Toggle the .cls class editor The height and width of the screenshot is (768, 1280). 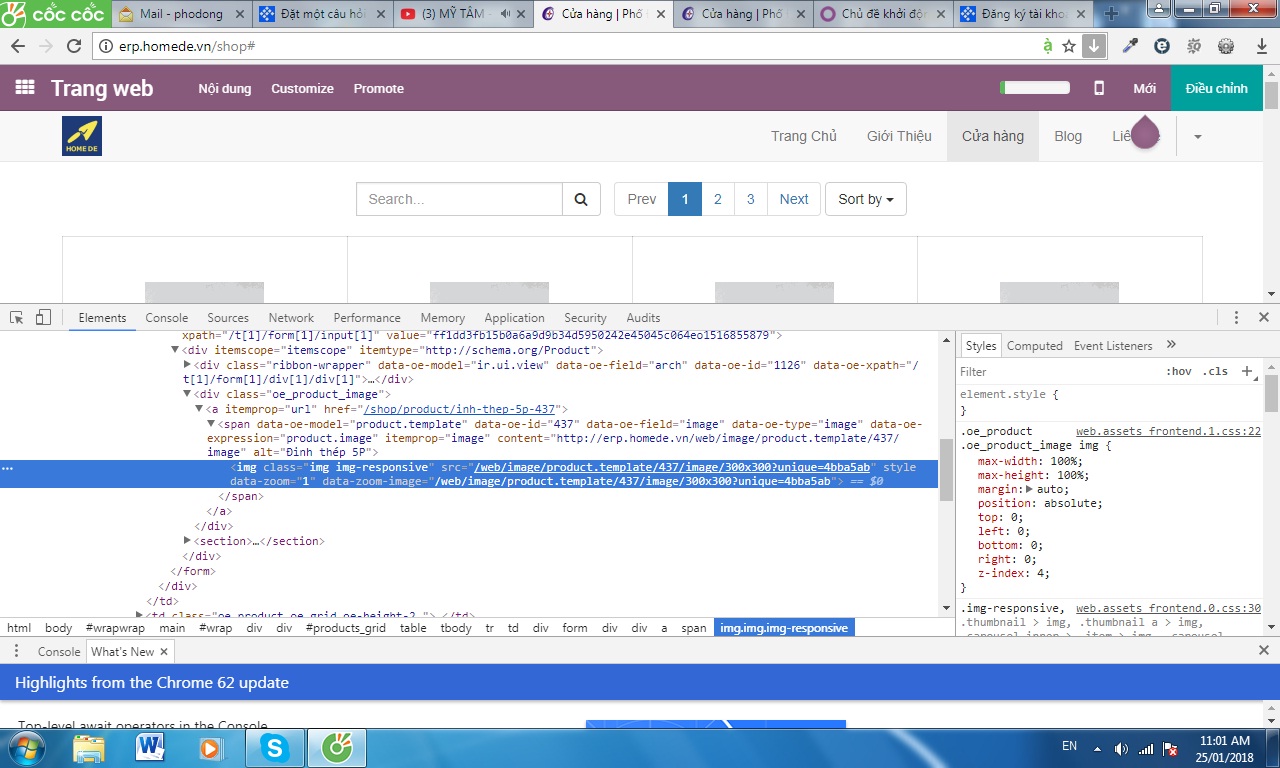1214,371
